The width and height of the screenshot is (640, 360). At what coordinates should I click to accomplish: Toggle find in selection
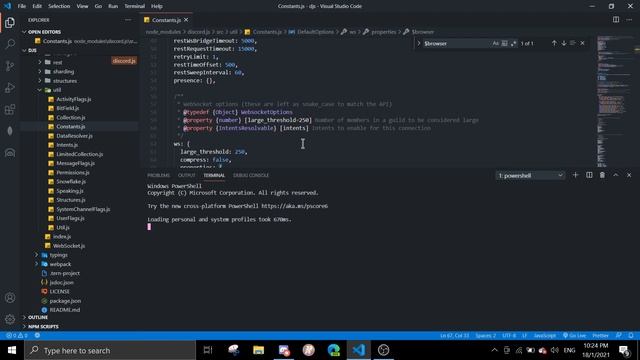pyautogui.click(x=573, y=43)
